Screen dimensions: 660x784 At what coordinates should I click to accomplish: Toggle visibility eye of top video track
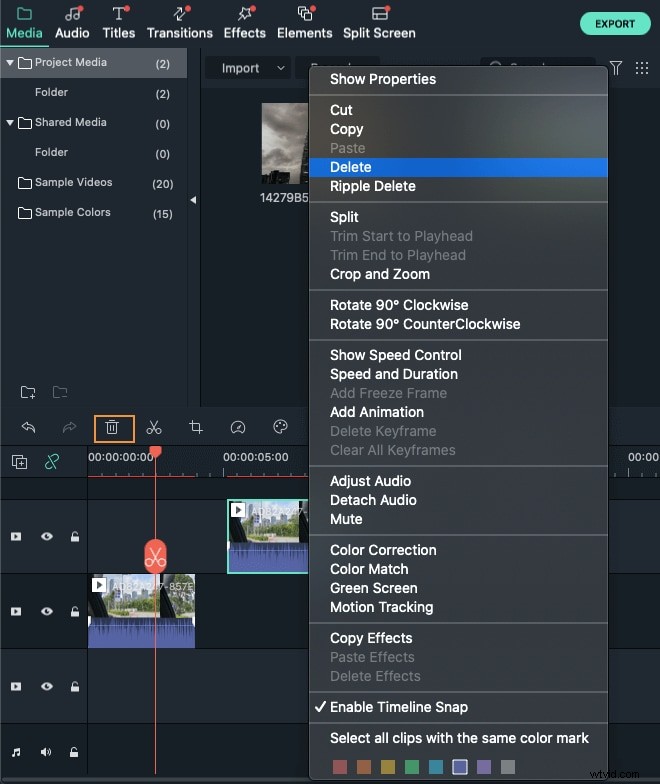click(47, 536)
